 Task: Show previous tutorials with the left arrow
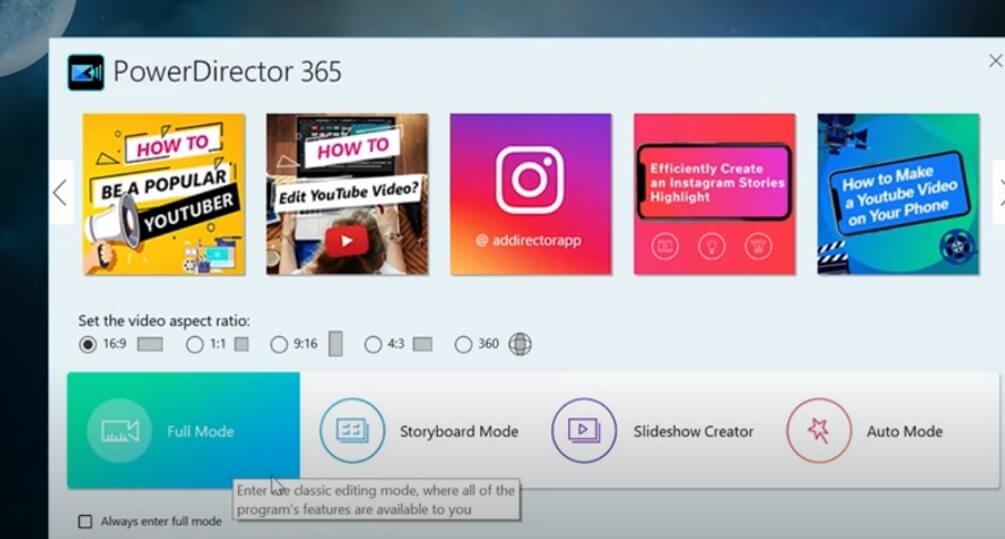coord(61,192)
